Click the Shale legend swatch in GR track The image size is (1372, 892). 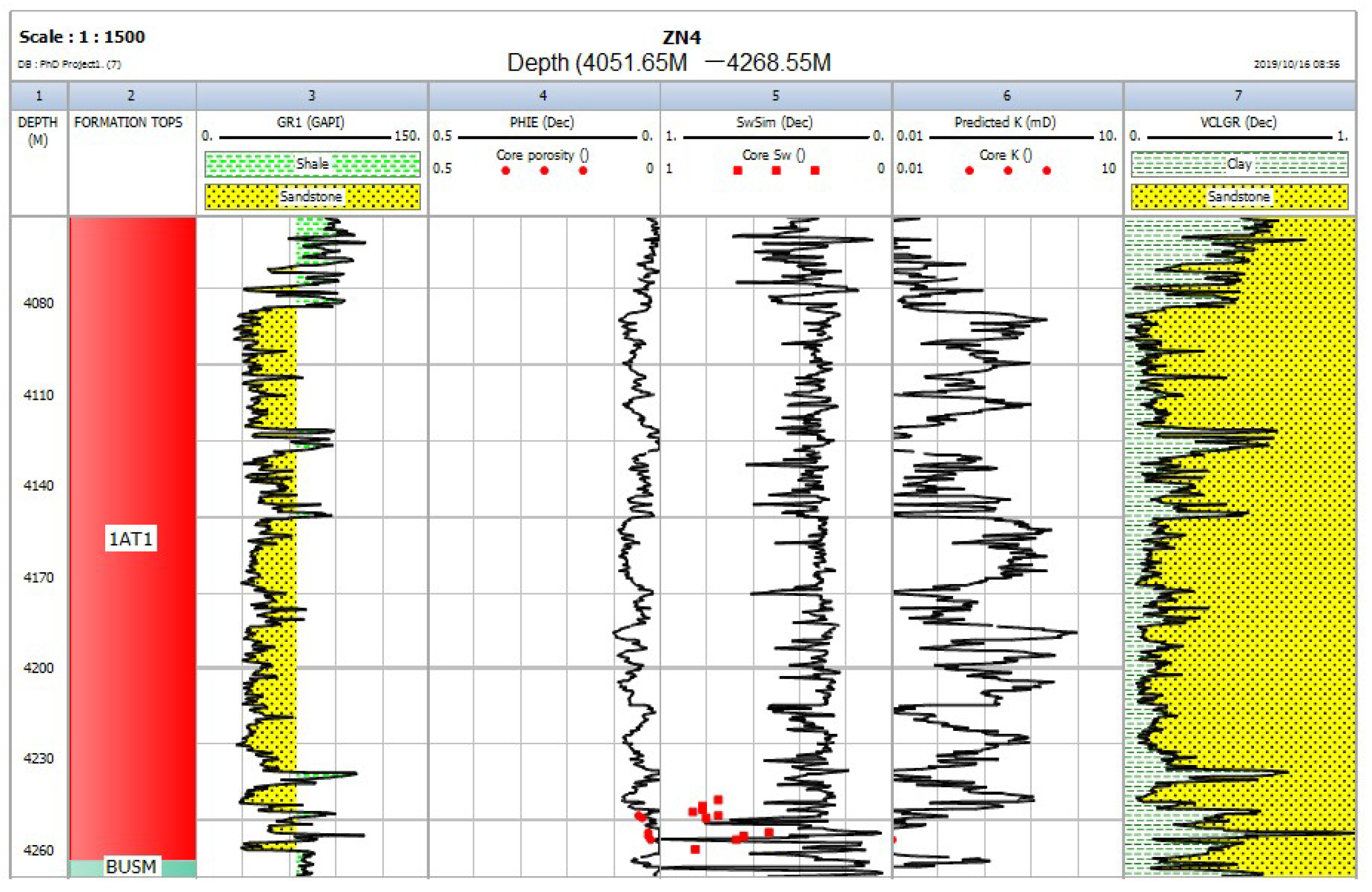coord(312,163)
